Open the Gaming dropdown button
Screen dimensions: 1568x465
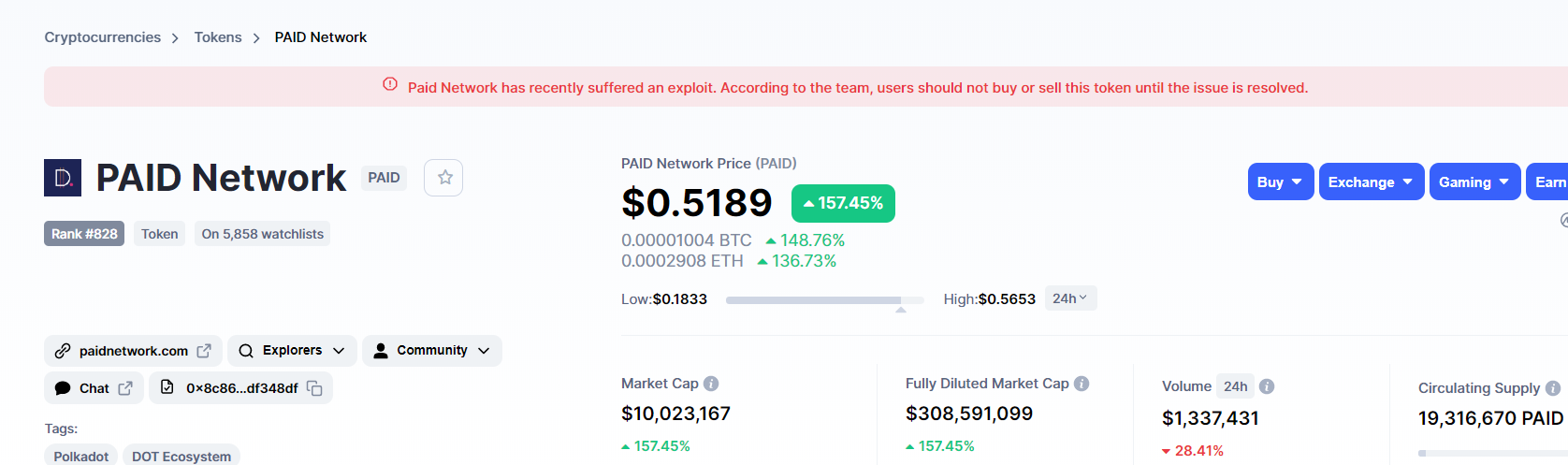click(1475, 182)
